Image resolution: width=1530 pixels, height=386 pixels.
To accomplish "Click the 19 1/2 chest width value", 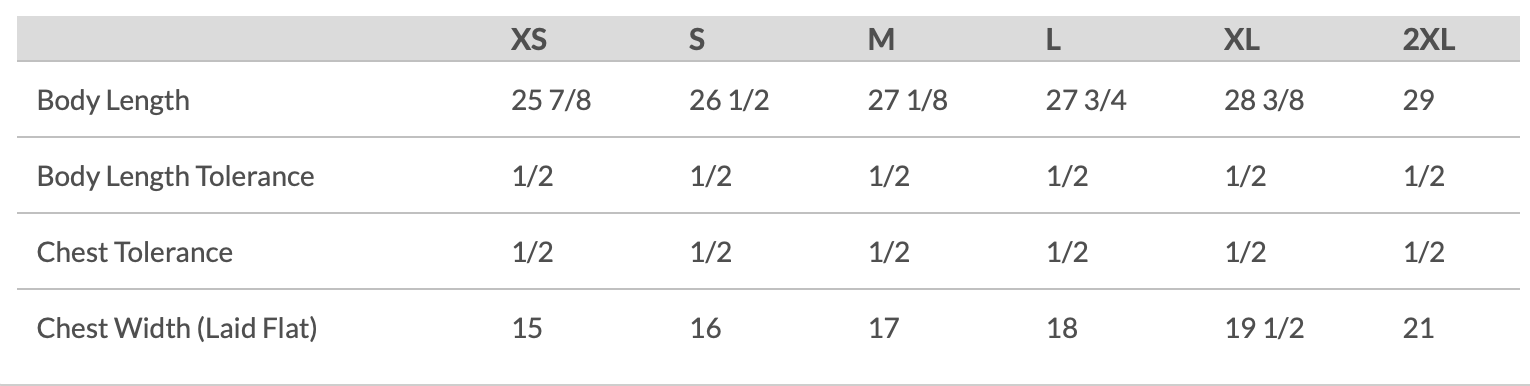I will 1264,328.
